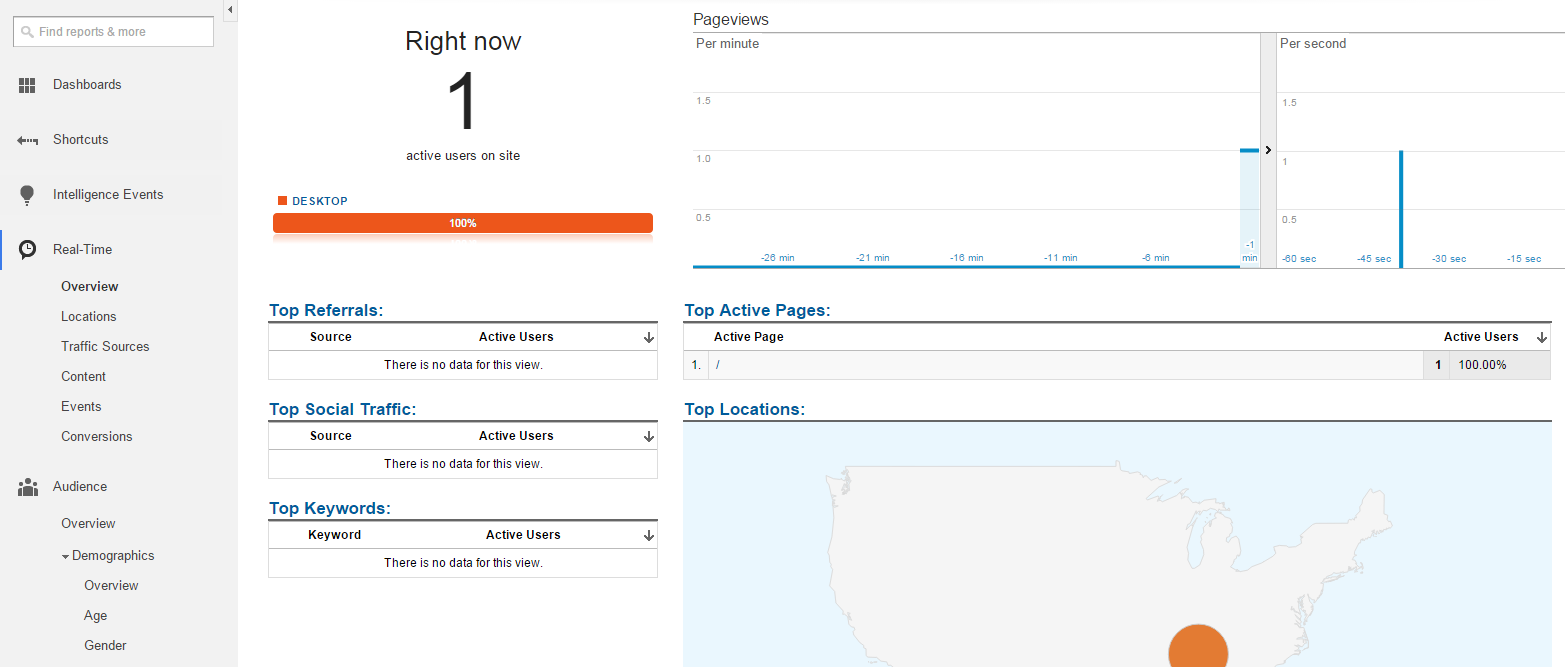Click the orange DESKTOP legend square
Viewport: 1565px width, 667px height.
283,201
